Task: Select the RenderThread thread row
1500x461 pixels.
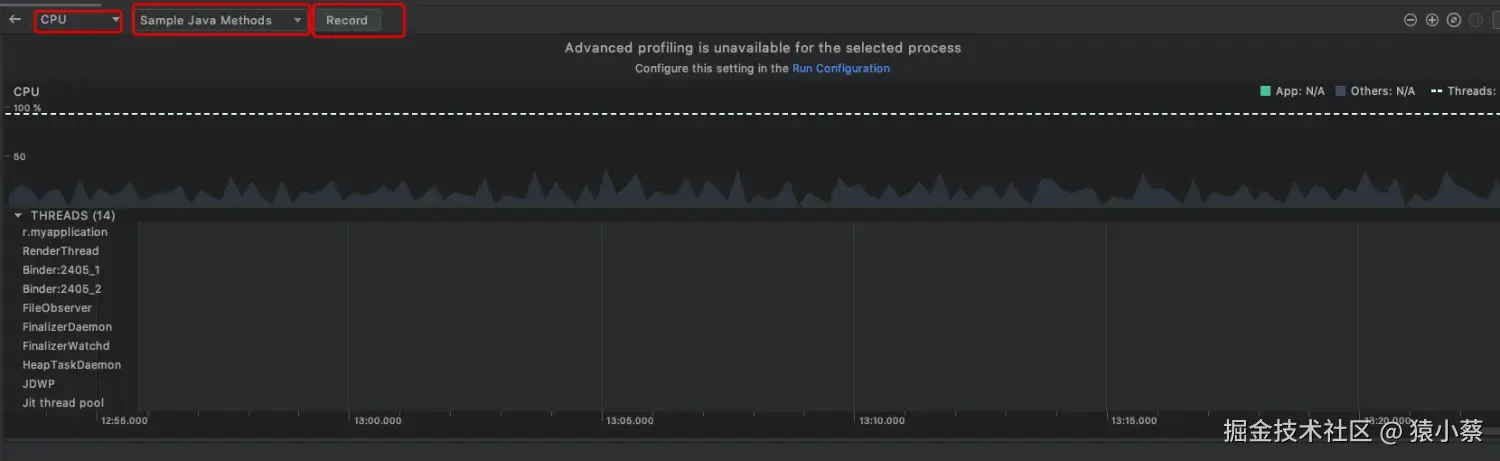Action: point(61,251)
